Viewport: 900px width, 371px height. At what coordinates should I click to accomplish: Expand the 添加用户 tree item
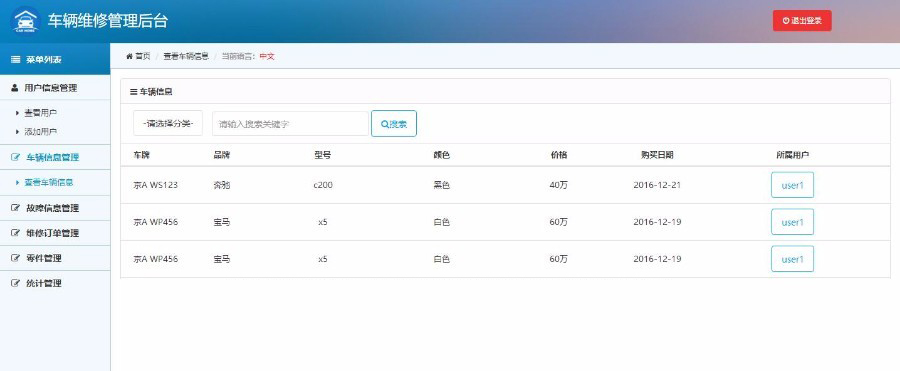point(17,132)
